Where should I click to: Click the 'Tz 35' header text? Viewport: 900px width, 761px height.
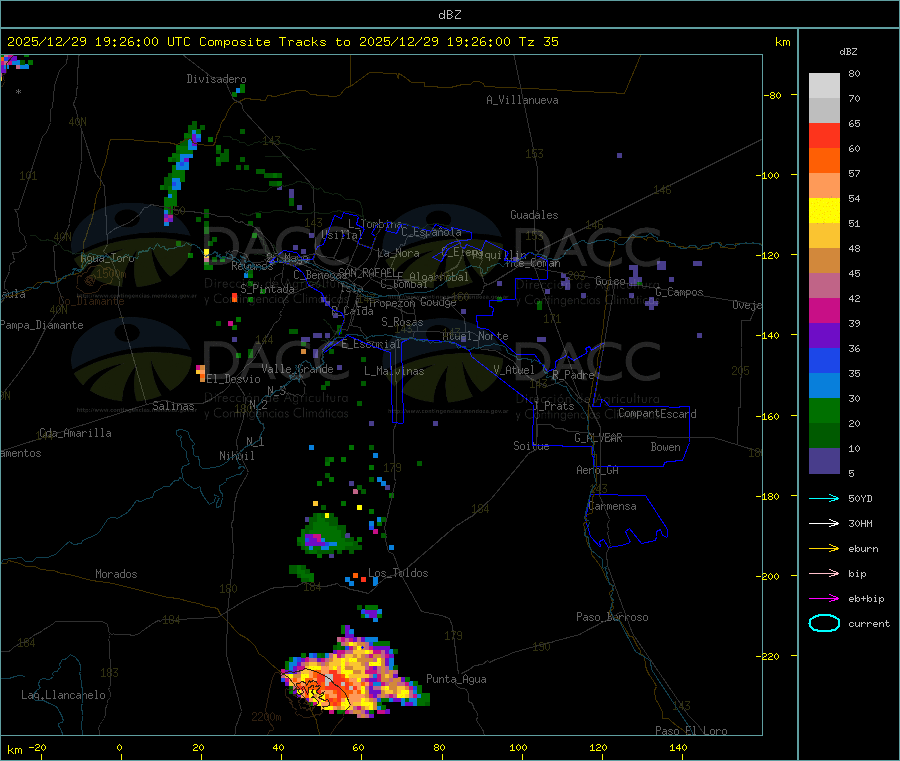(538, 42)
